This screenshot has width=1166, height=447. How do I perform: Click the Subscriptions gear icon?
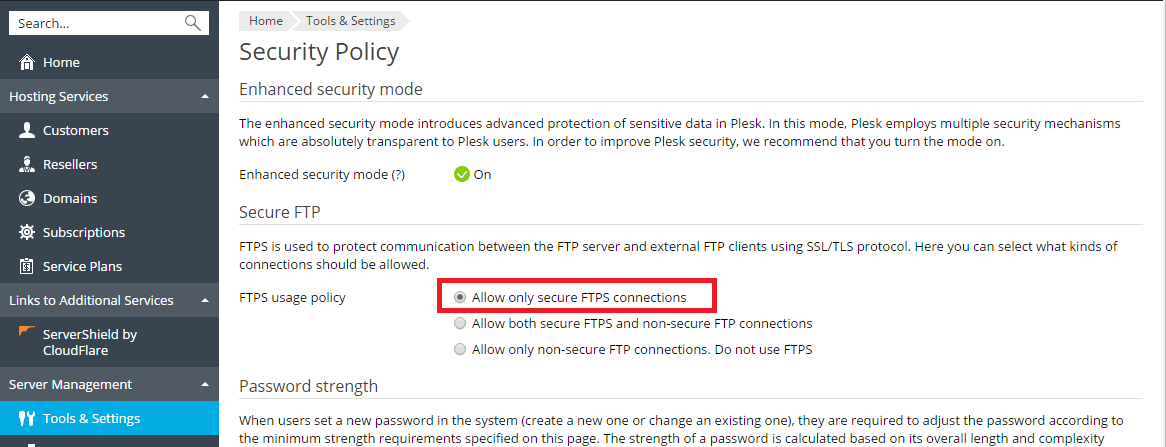(27, 233)
